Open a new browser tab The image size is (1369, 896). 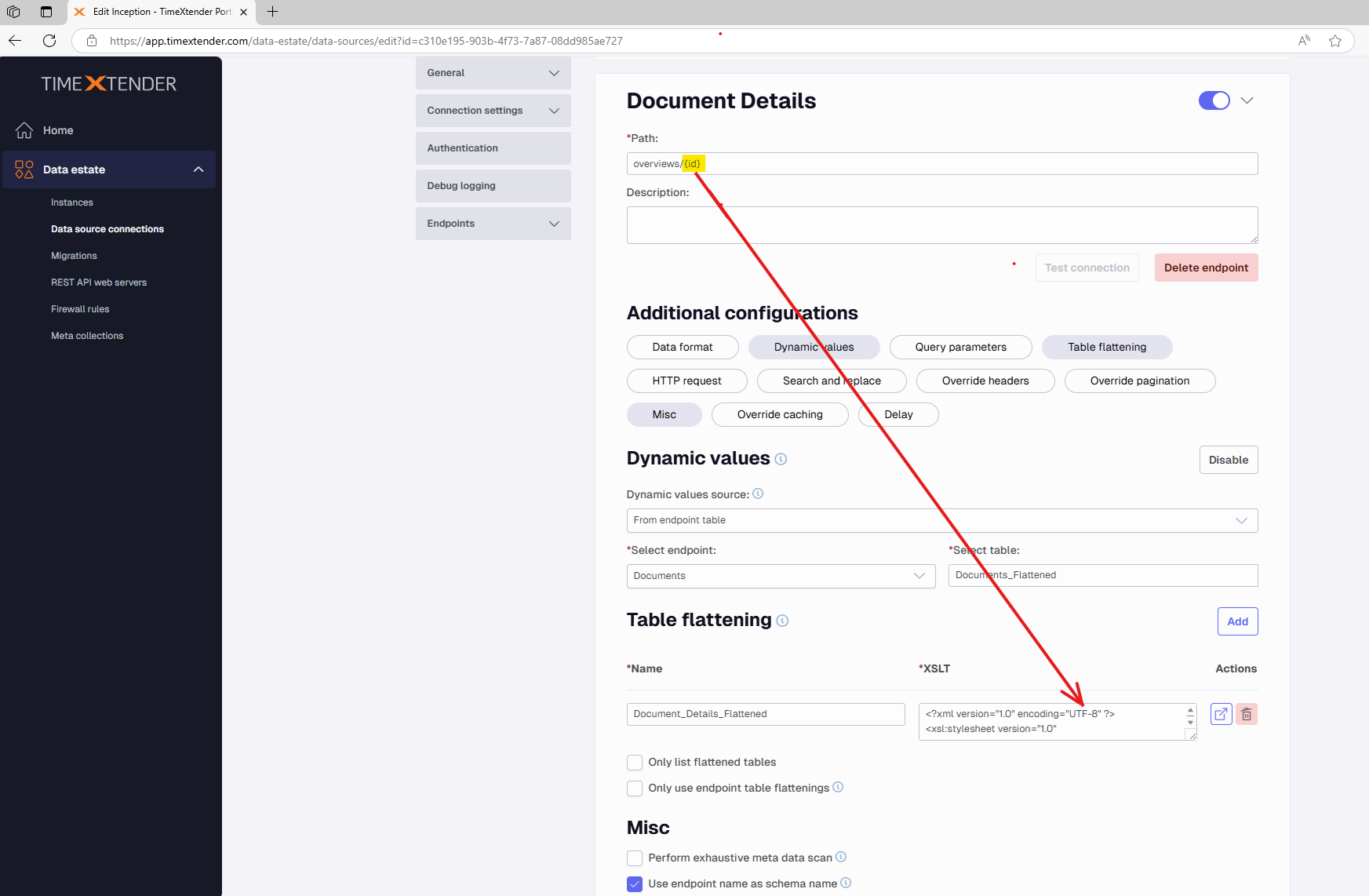pos(273,12)
